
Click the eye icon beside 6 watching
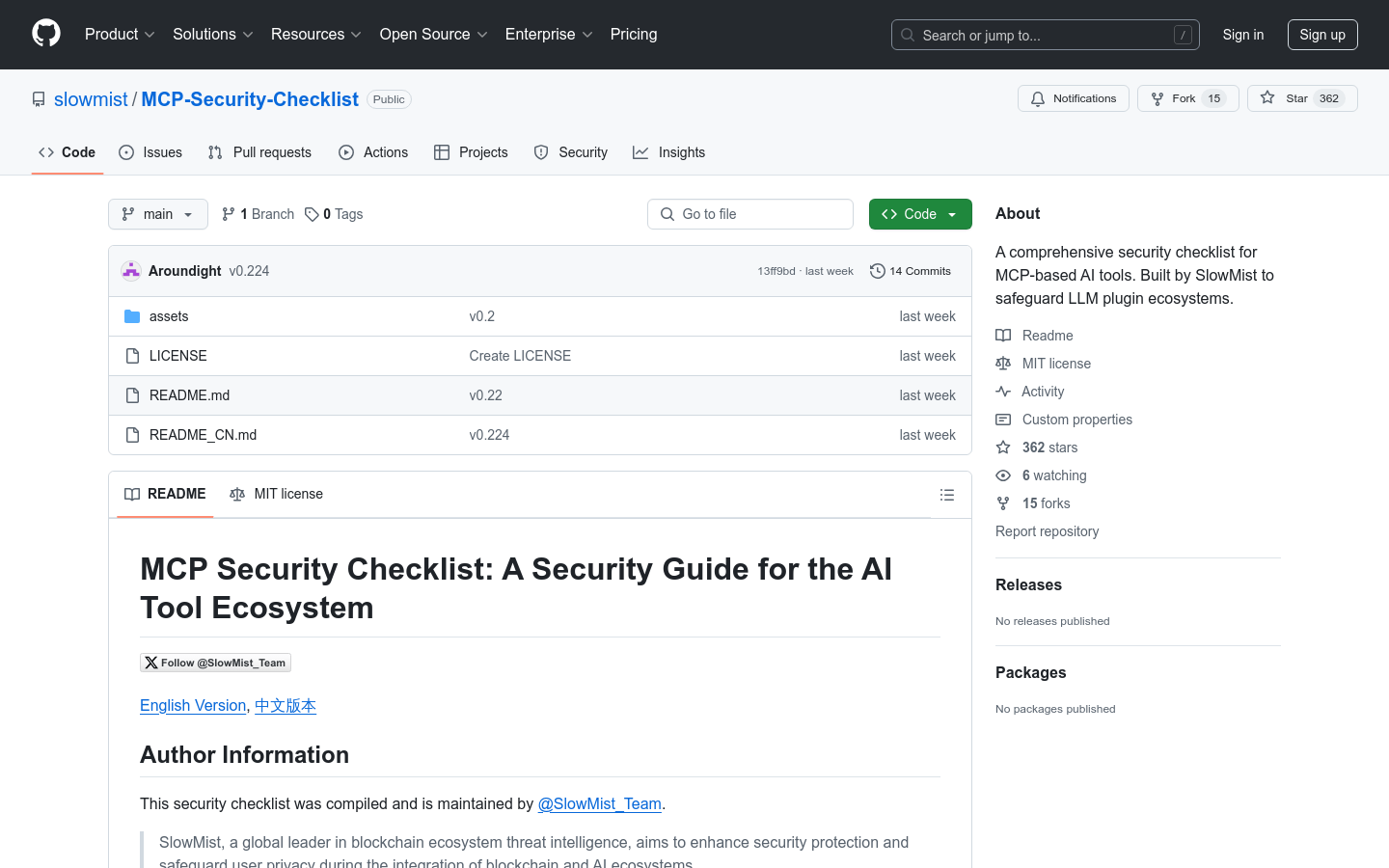[x=1003, y=475]
